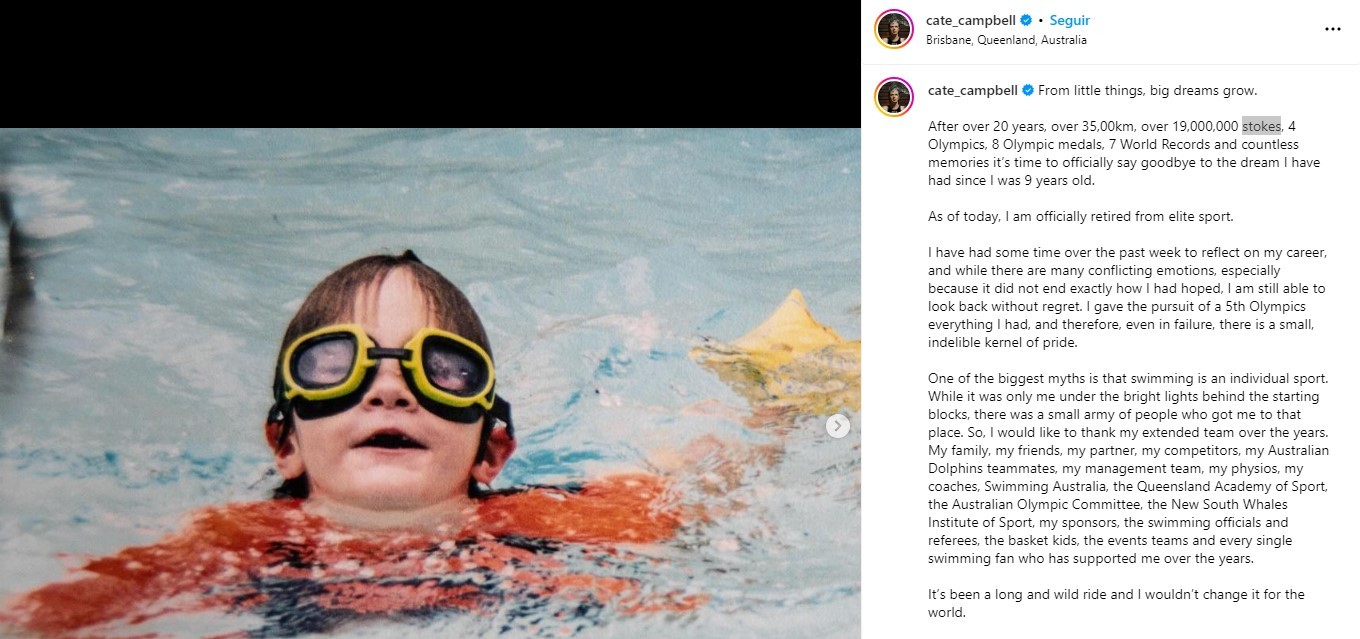
Task: Open the Brisbane, Queensland, Australia location link
Action: tap(1006, 40)
